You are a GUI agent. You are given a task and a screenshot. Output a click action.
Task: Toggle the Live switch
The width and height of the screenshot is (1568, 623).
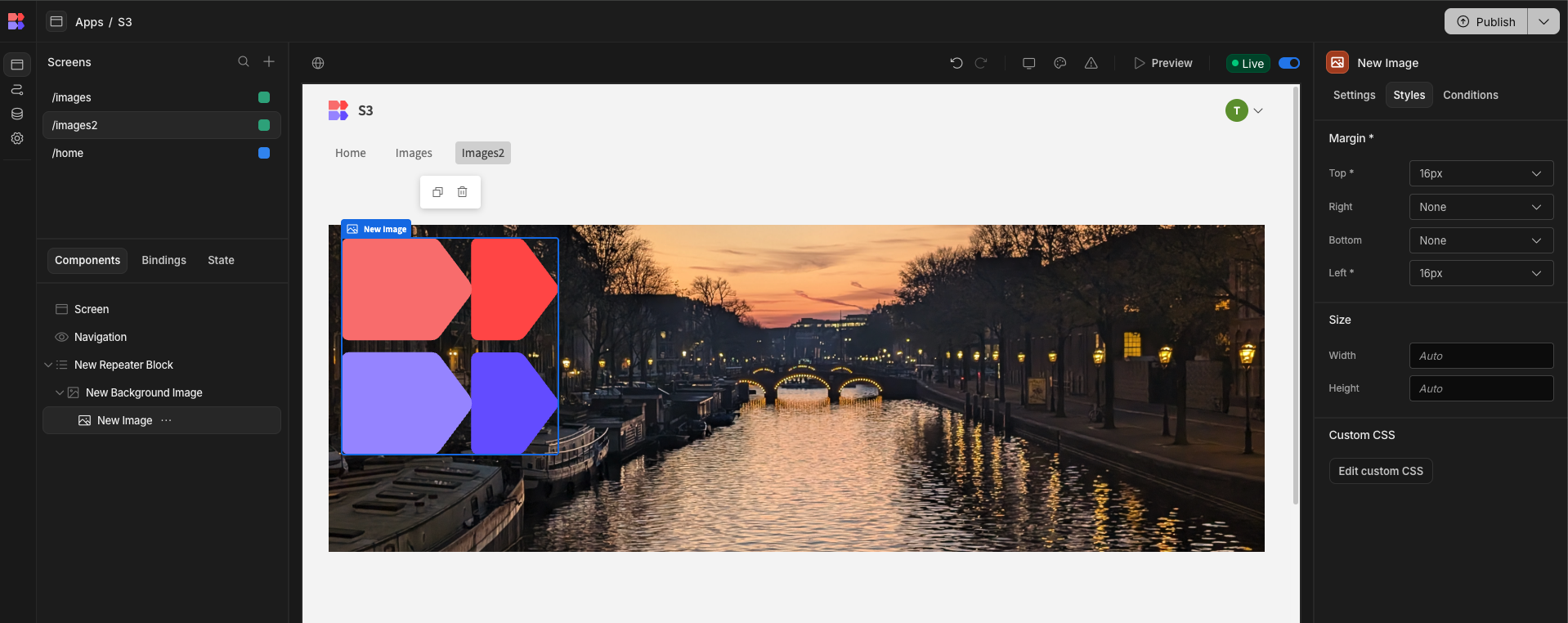pos(1289,63)
